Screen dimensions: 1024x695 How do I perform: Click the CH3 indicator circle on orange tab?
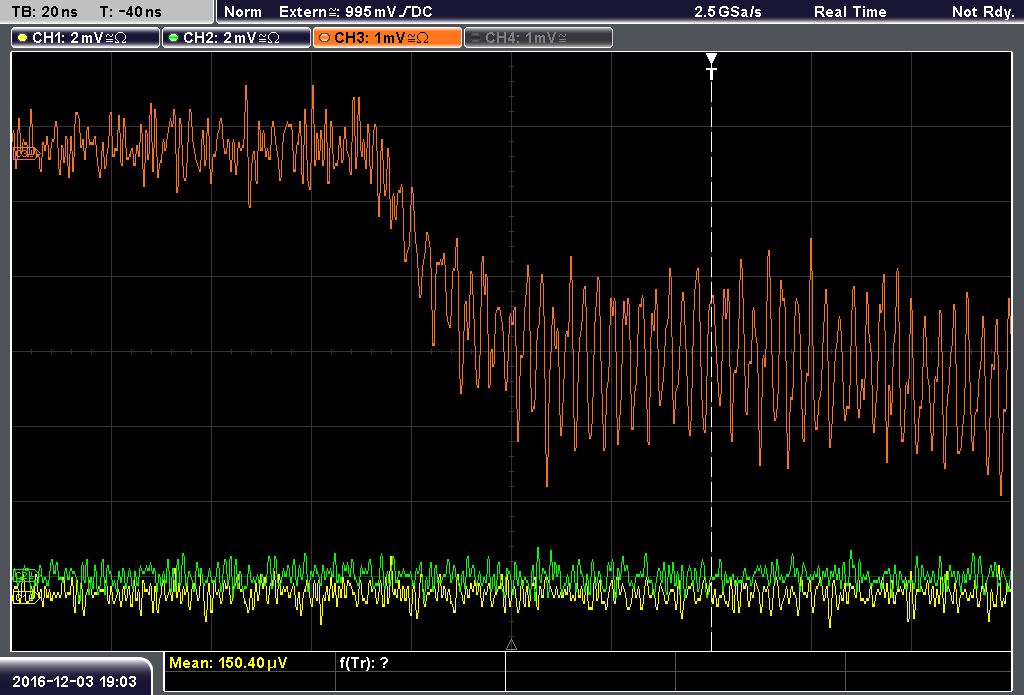pyautogui.click(x=325, y=38)
